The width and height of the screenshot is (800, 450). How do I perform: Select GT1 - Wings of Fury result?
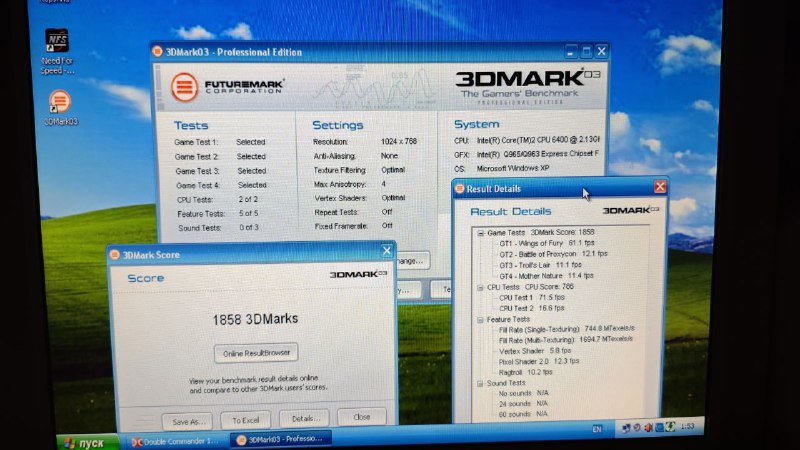(x=546, y=243)
